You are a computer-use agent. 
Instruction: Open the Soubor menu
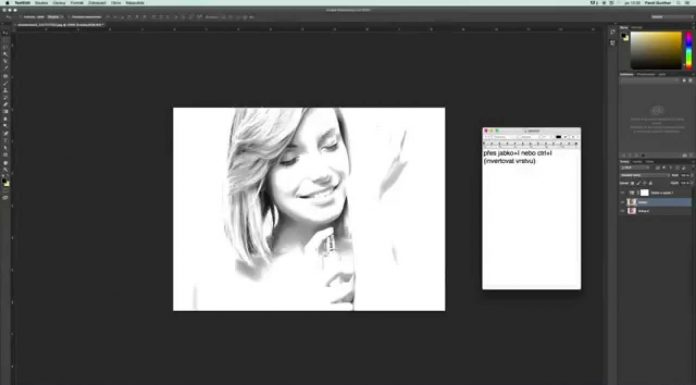pyautogui.click(x=41, y=3)
